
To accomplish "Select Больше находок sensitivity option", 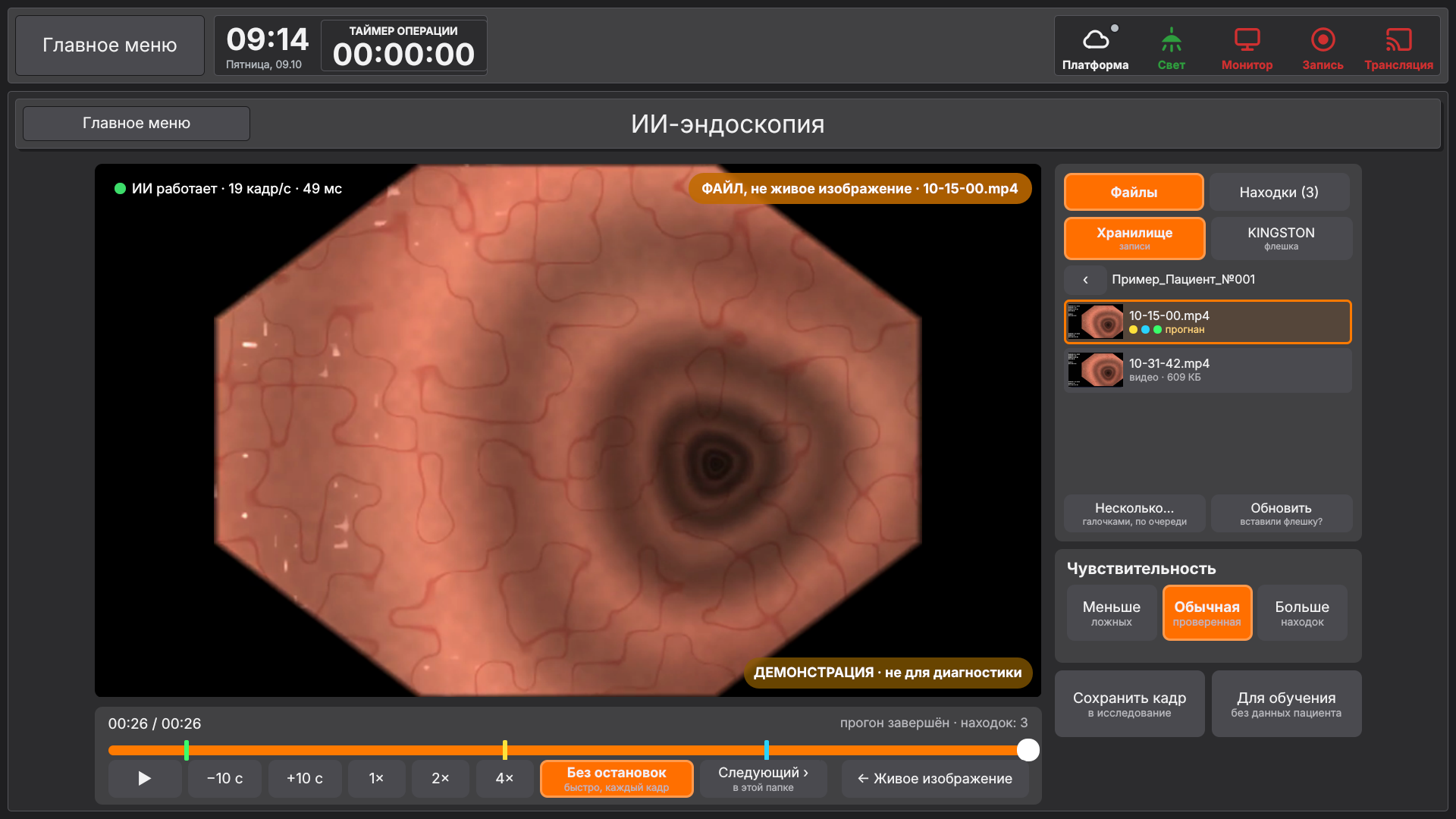I will pyautogui.click(x=1302, y=613).
